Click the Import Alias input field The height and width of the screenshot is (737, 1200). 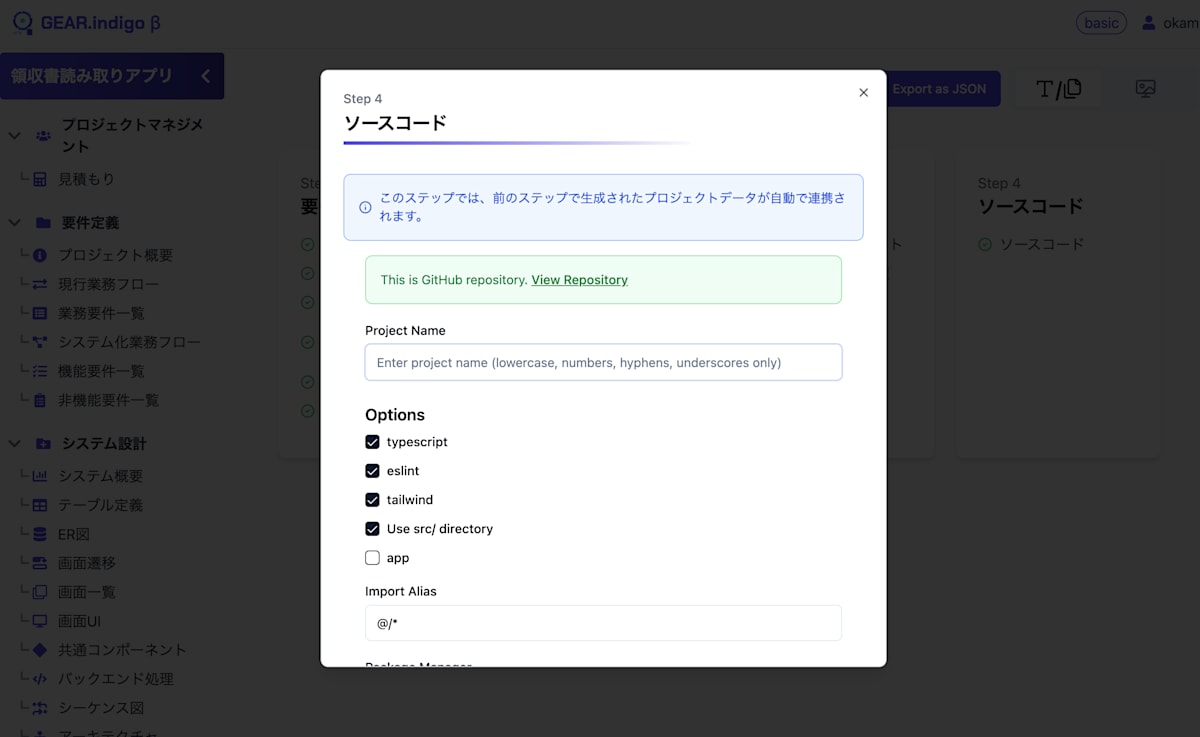tap(603, 623)
